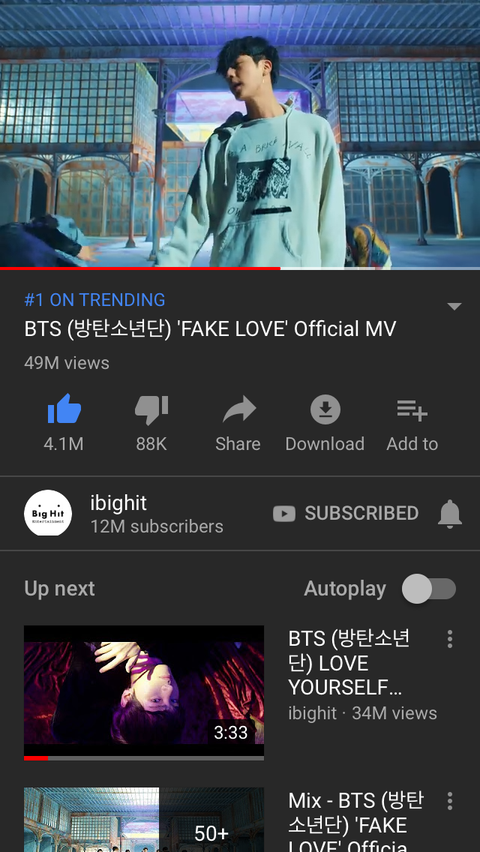The height and width of the screenshot is (852, 480).
Task: Tap the thumbs-down dislike icon
Action: pyautogui.click(x=151, y=410)
